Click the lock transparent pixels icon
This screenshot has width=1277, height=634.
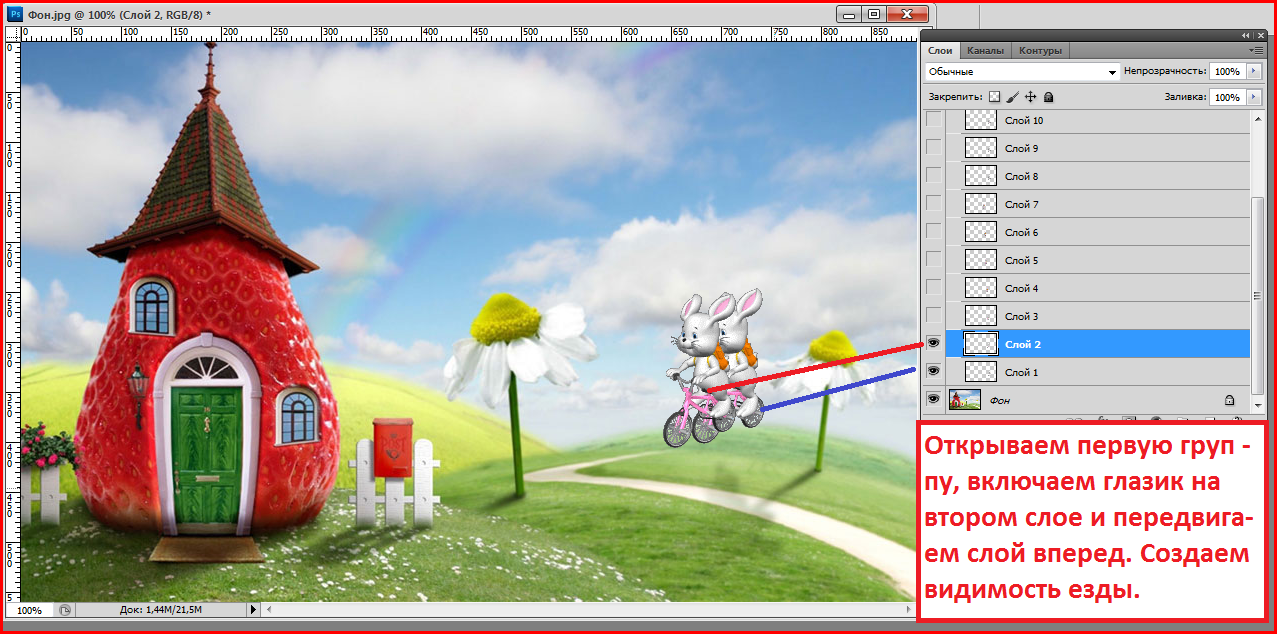click(994, 97)
